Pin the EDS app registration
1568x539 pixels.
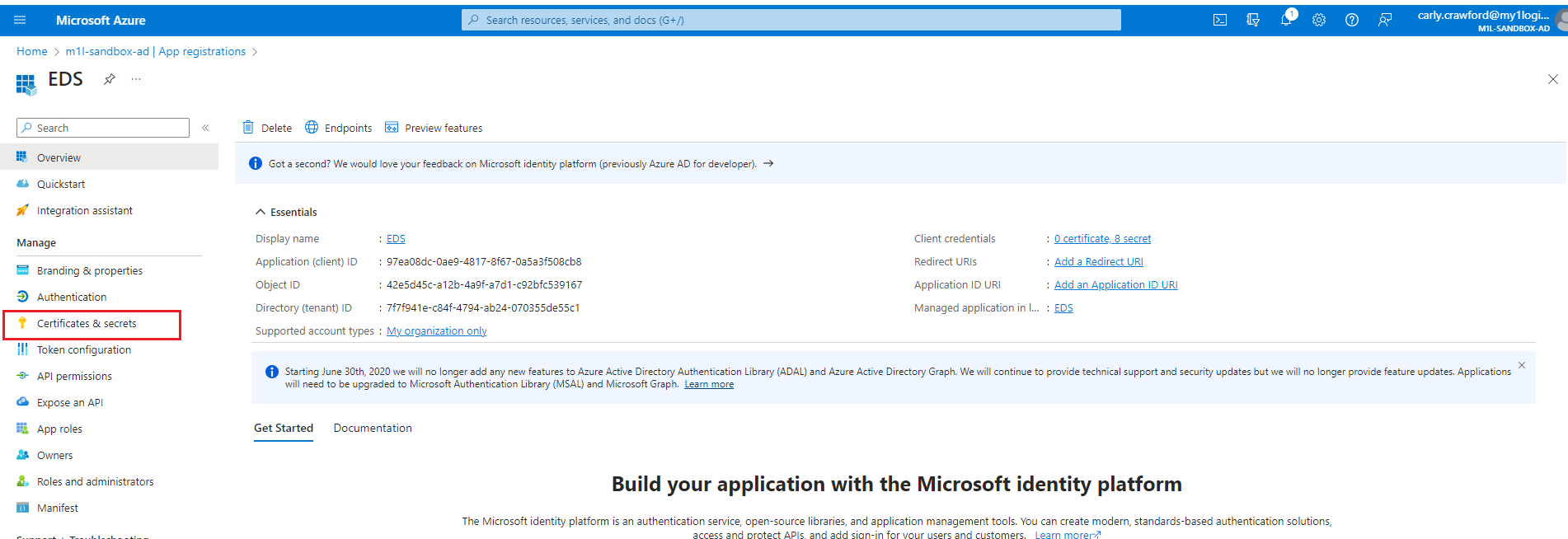click(109, 79)
